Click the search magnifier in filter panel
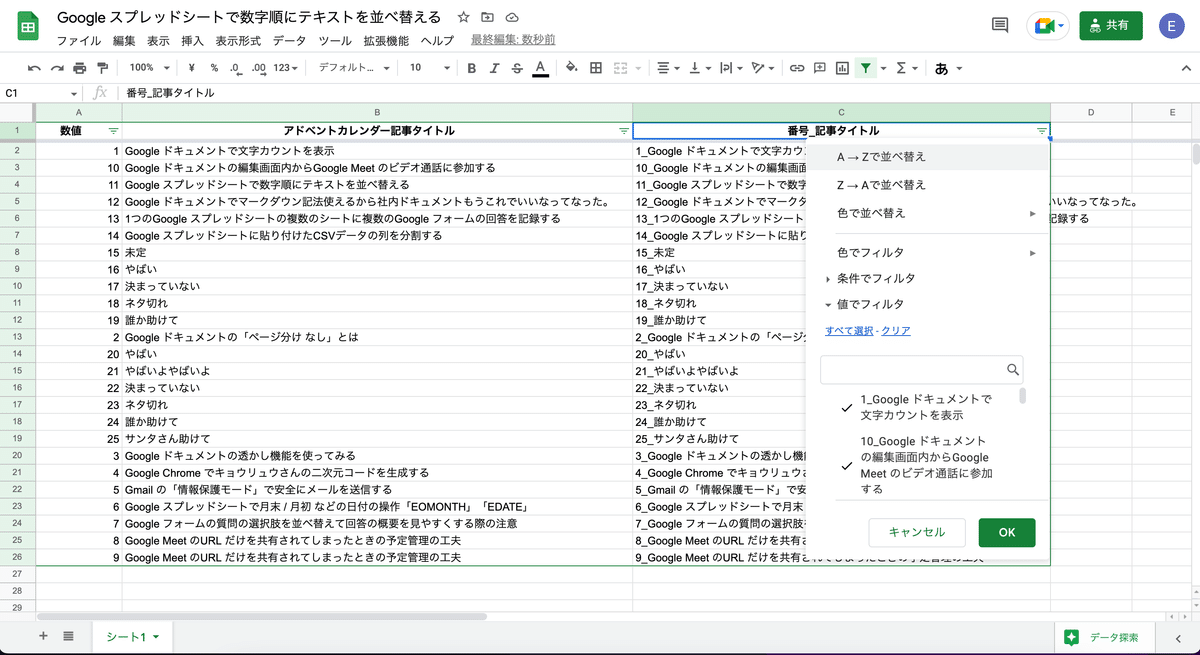 [x=1013, y=369]
